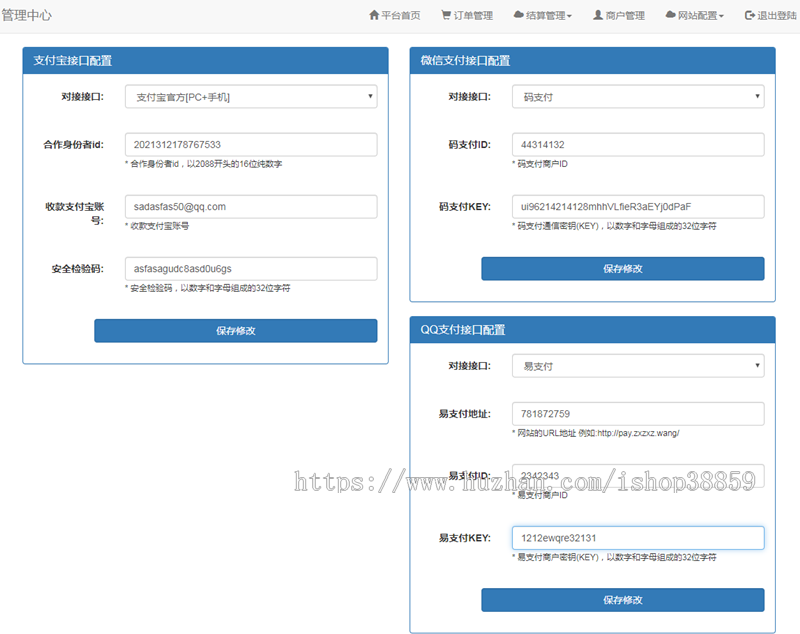Click the hint showing http://pay.zxzxz.wang/ example
Screen dimensions: 800x634
tap(596, 434)
